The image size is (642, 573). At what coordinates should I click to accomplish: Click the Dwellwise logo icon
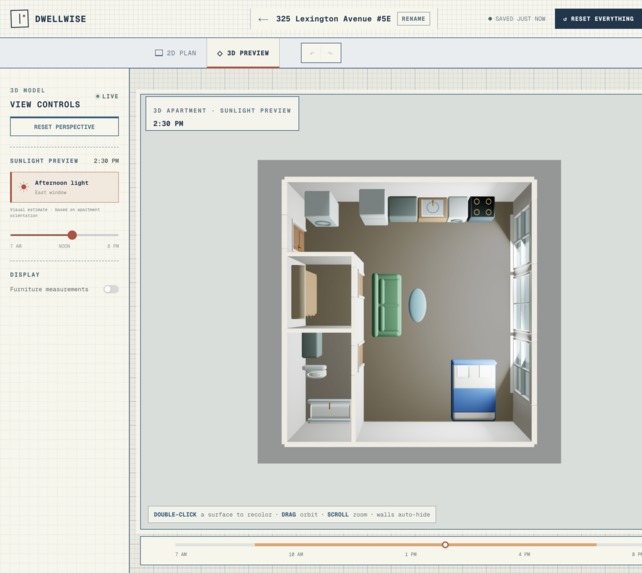(19, 19)
